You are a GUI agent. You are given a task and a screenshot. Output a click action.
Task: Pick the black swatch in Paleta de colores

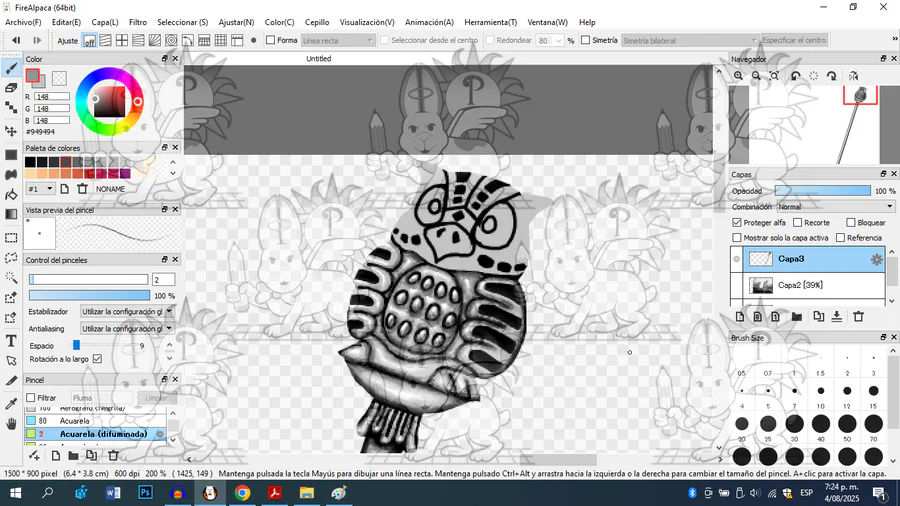click(30, 162)
